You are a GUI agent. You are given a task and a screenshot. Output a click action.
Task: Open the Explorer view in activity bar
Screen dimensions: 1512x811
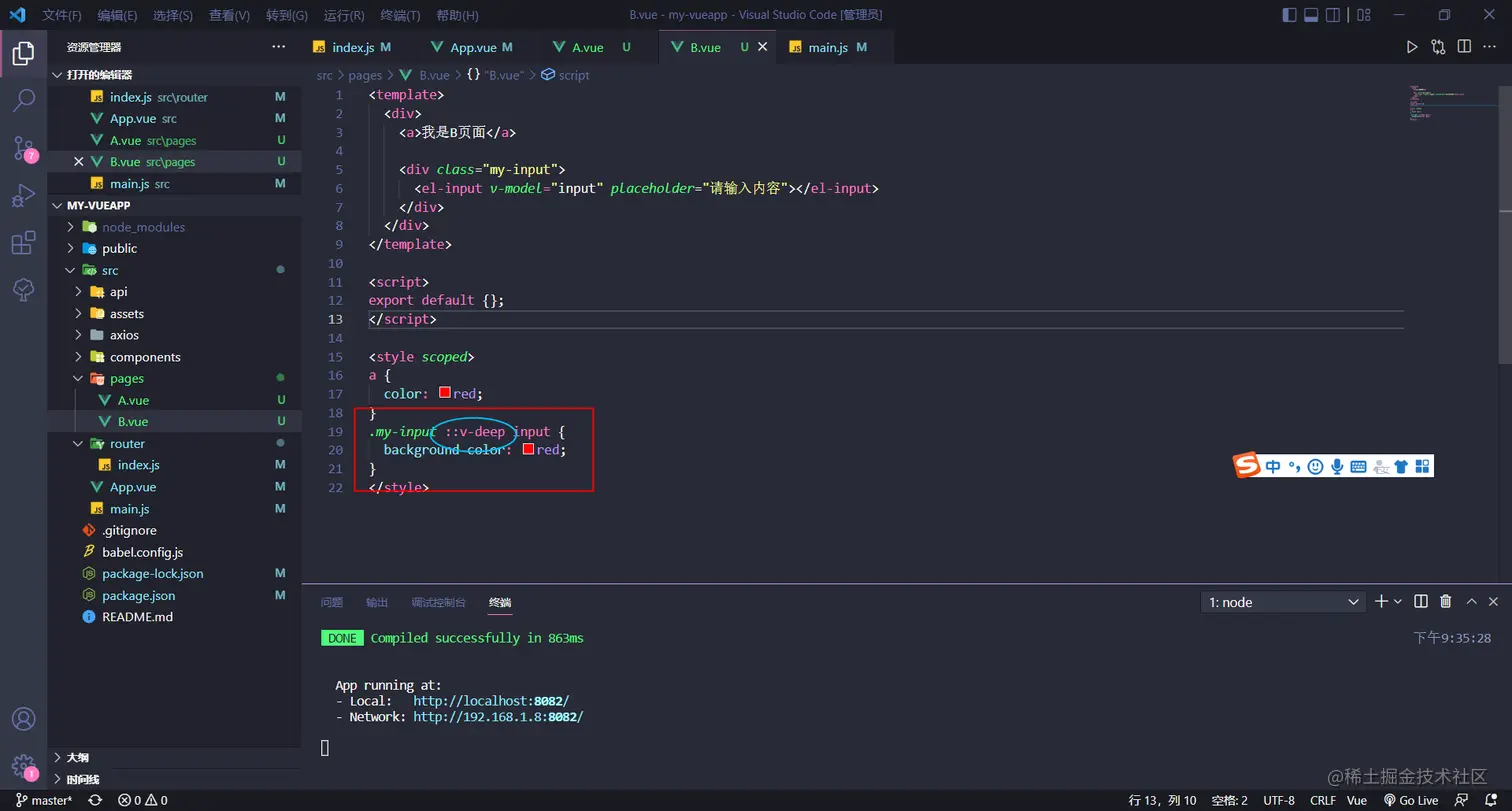coord(23,53)
